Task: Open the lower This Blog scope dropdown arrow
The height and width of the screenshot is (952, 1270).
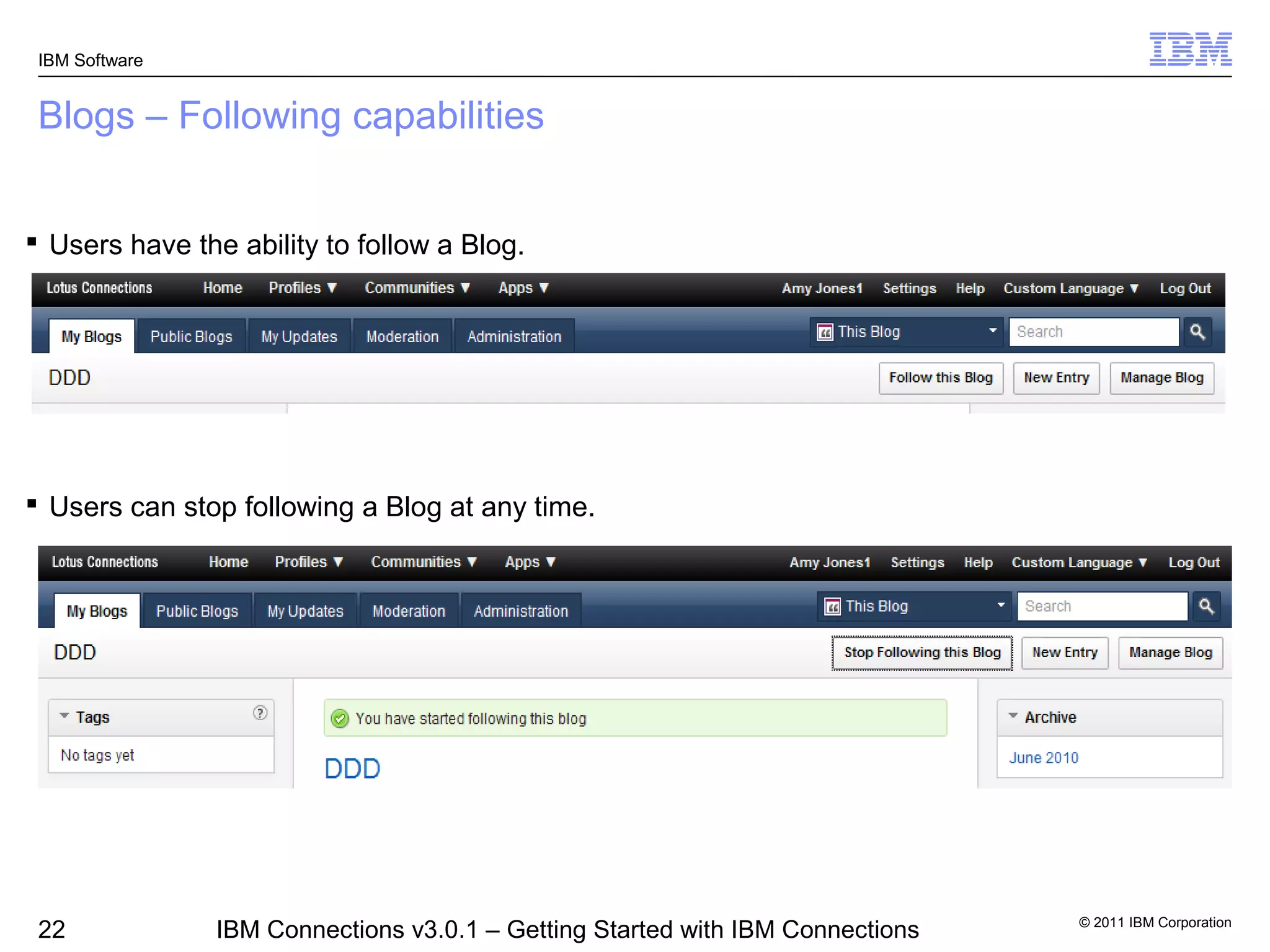Action: click(x=1001, y=604)
